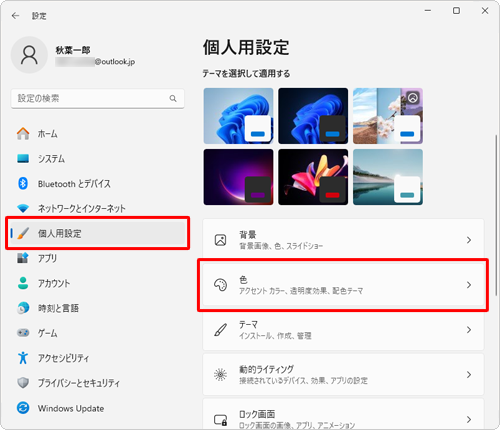Open the ロック画面 settings row
This screenshot has height=430, width=500.
pos(343,414)
